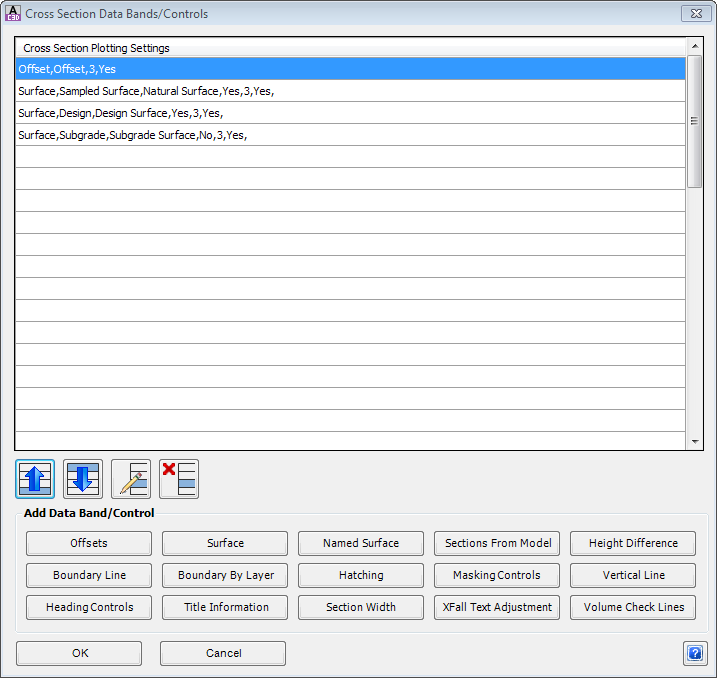
Task: Select the Subgrade Surface row
Action: (x=350, y=135)
